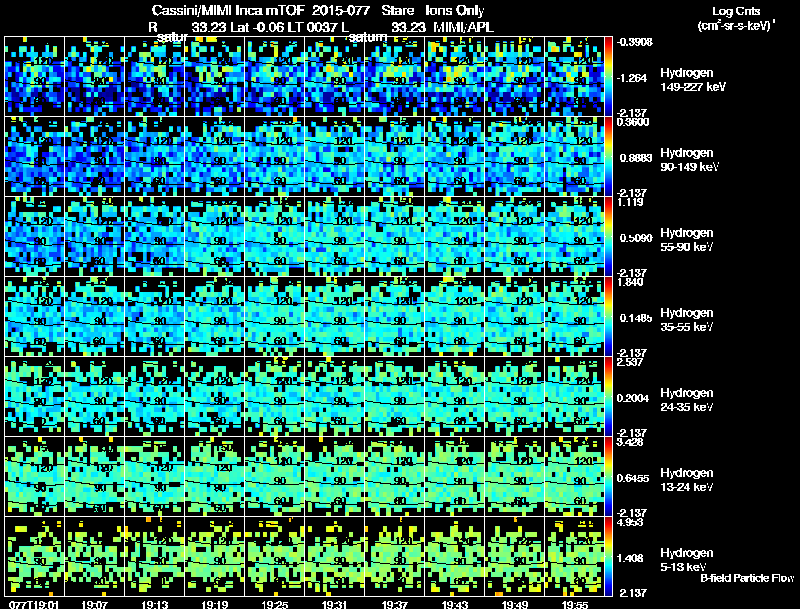Image resolution: width=800 pixels, height=609 pixels.
Task: Click the 4.953 colorbar maximum value
Action: (x=630, y=522)
